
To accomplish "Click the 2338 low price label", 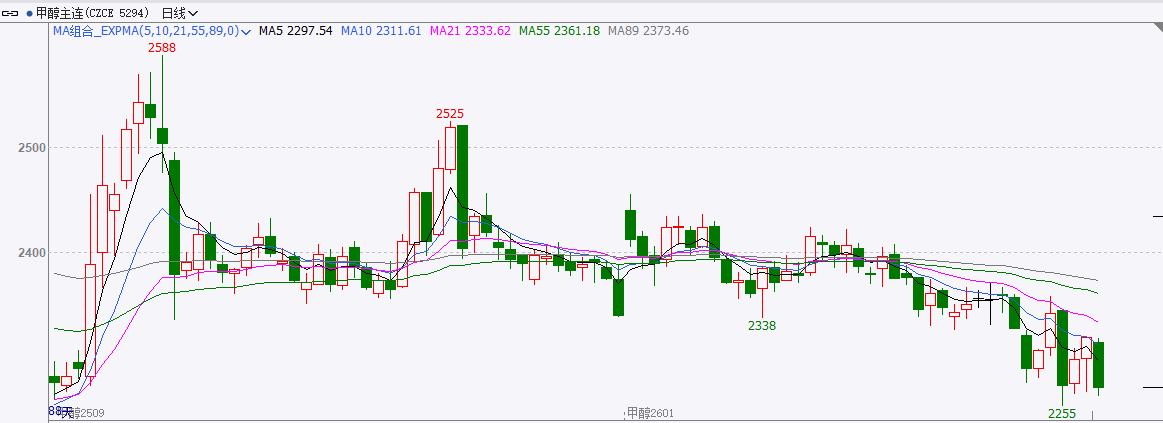I will (762, 326).
